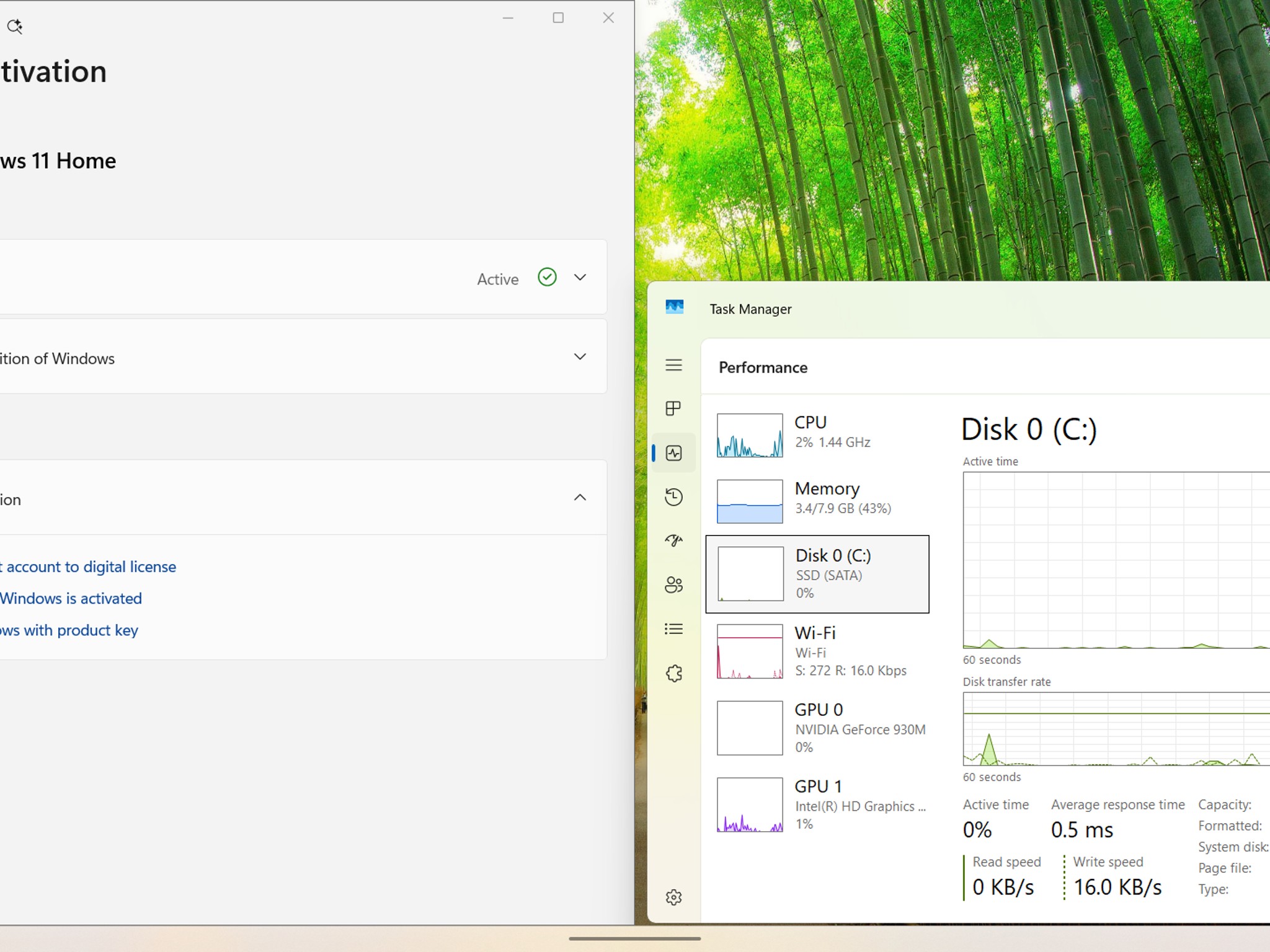1270x952 pixels.
Task: Select Wi-Fi performance item
Action: pos(817,651)
